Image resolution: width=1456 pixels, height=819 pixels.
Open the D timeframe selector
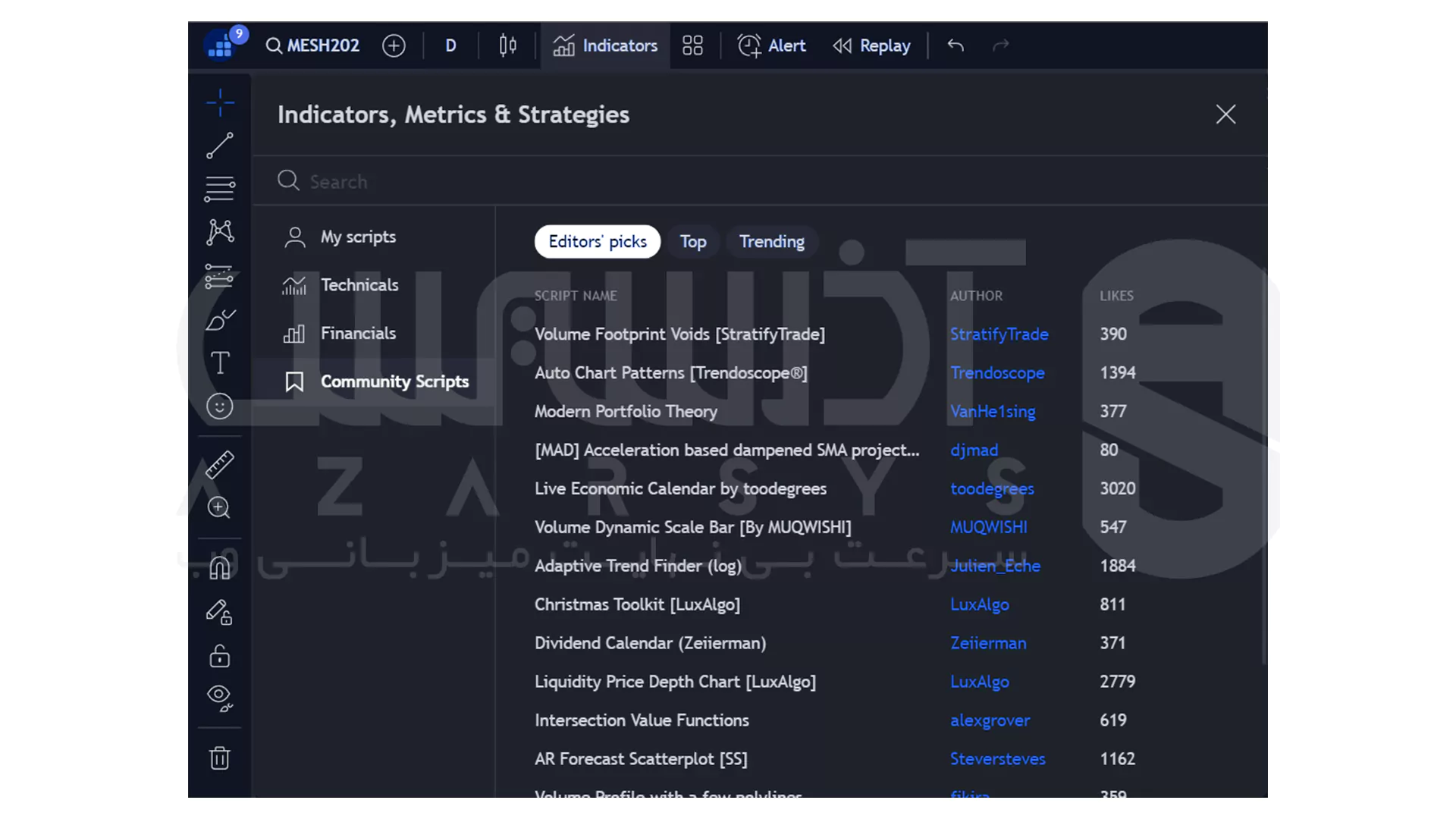point(450,45)
